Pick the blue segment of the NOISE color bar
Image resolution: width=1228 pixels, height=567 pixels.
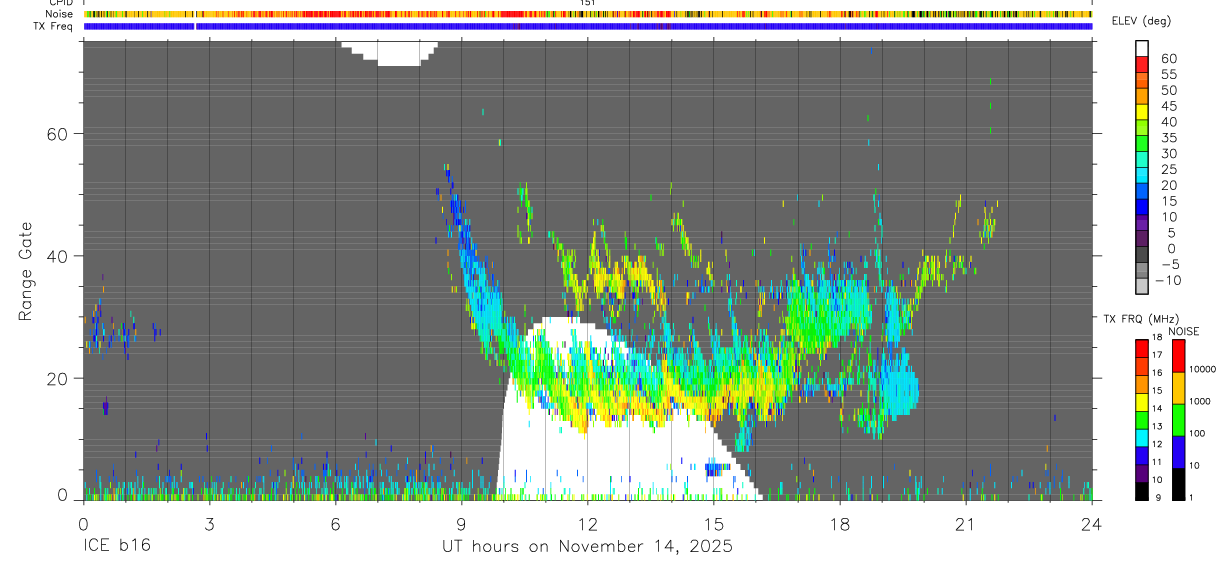(x=1179, y=450)
